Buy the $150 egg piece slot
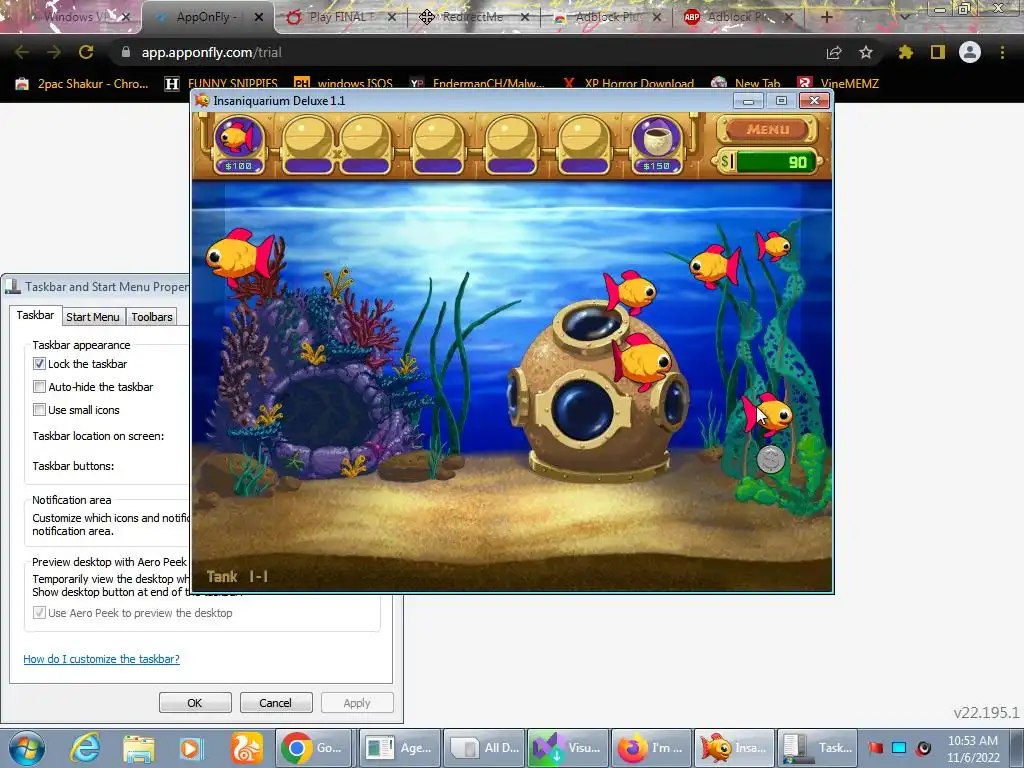The width and height of the screenshot is (1024, 768). click(x=656, y=144)
